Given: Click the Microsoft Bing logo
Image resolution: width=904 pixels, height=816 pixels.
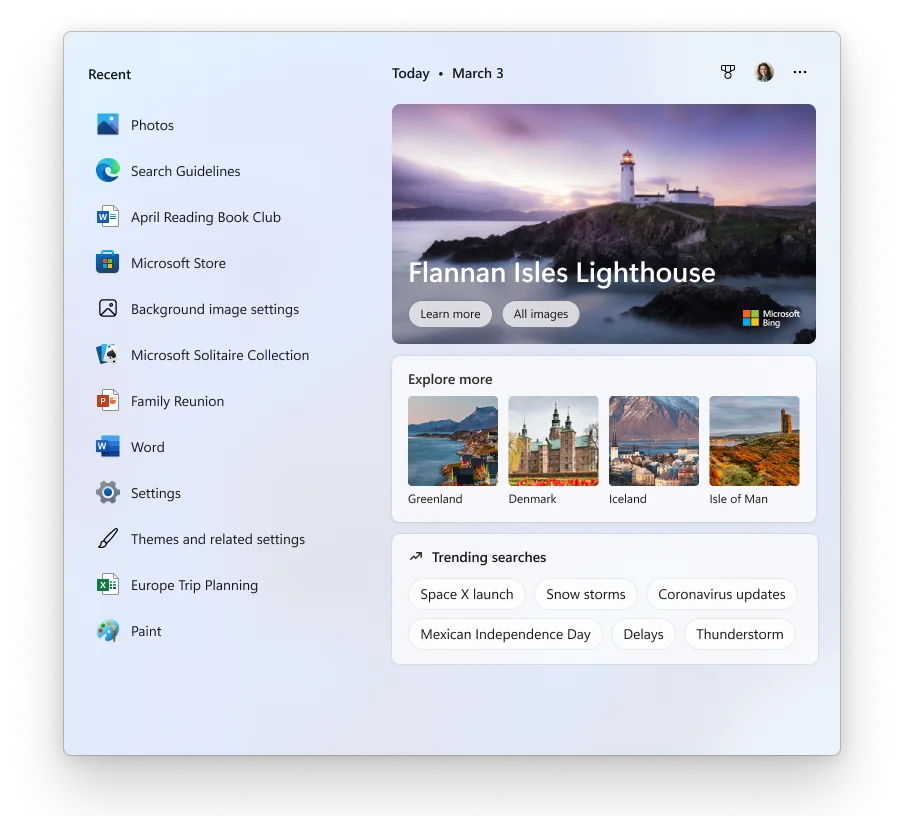Looking at the screenshot, I should (771, 318).
